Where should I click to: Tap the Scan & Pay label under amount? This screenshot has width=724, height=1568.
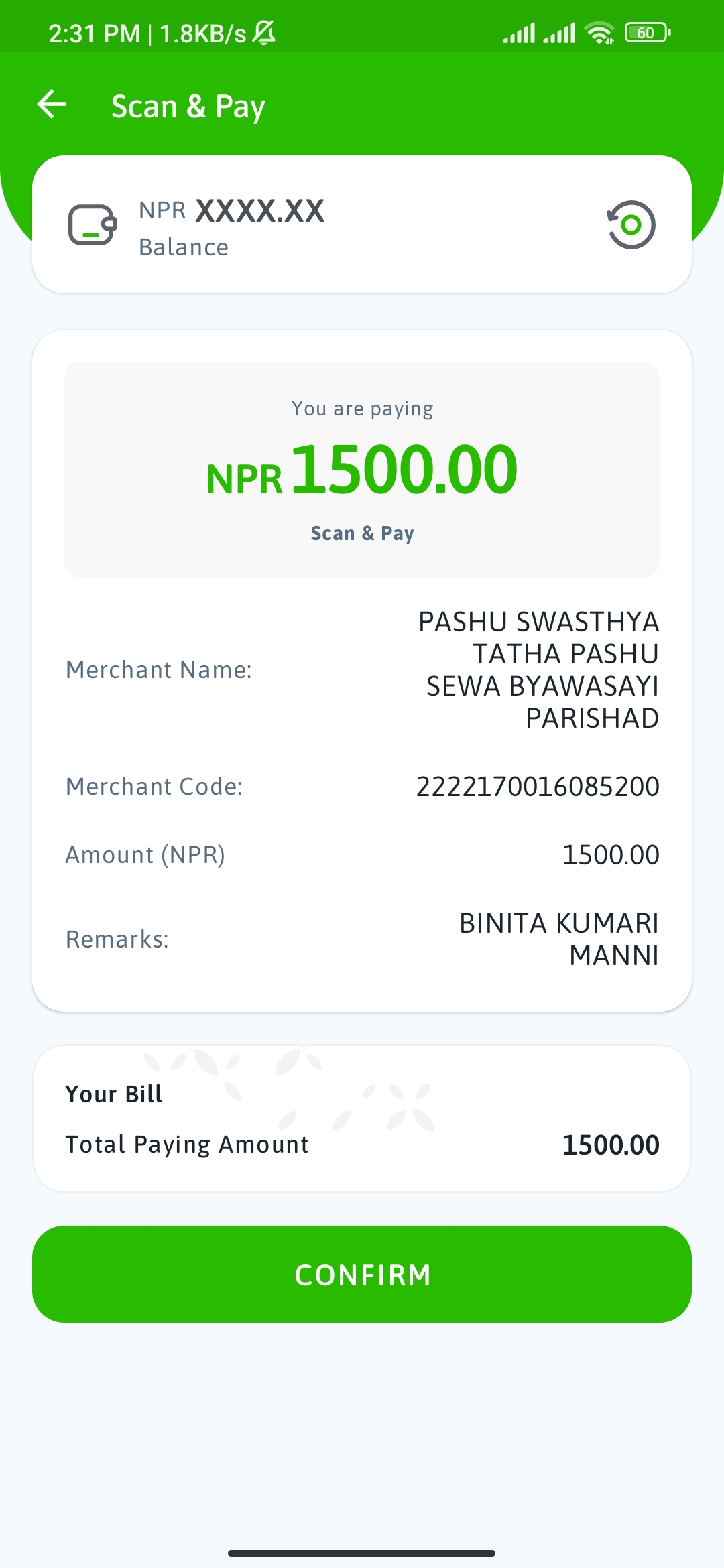point(362,533)
